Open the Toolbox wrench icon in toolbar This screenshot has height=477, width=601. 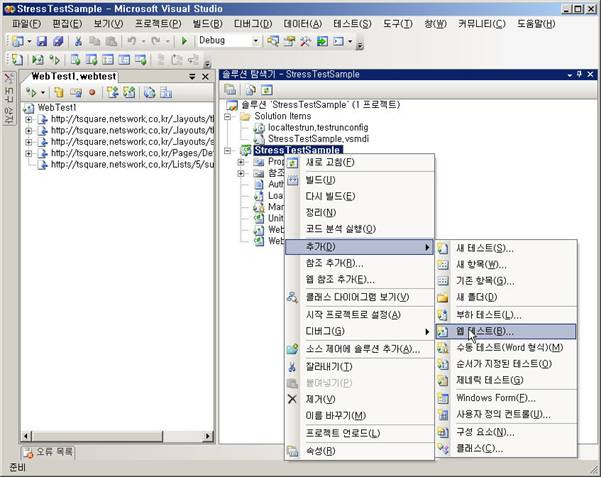(305, 41)
